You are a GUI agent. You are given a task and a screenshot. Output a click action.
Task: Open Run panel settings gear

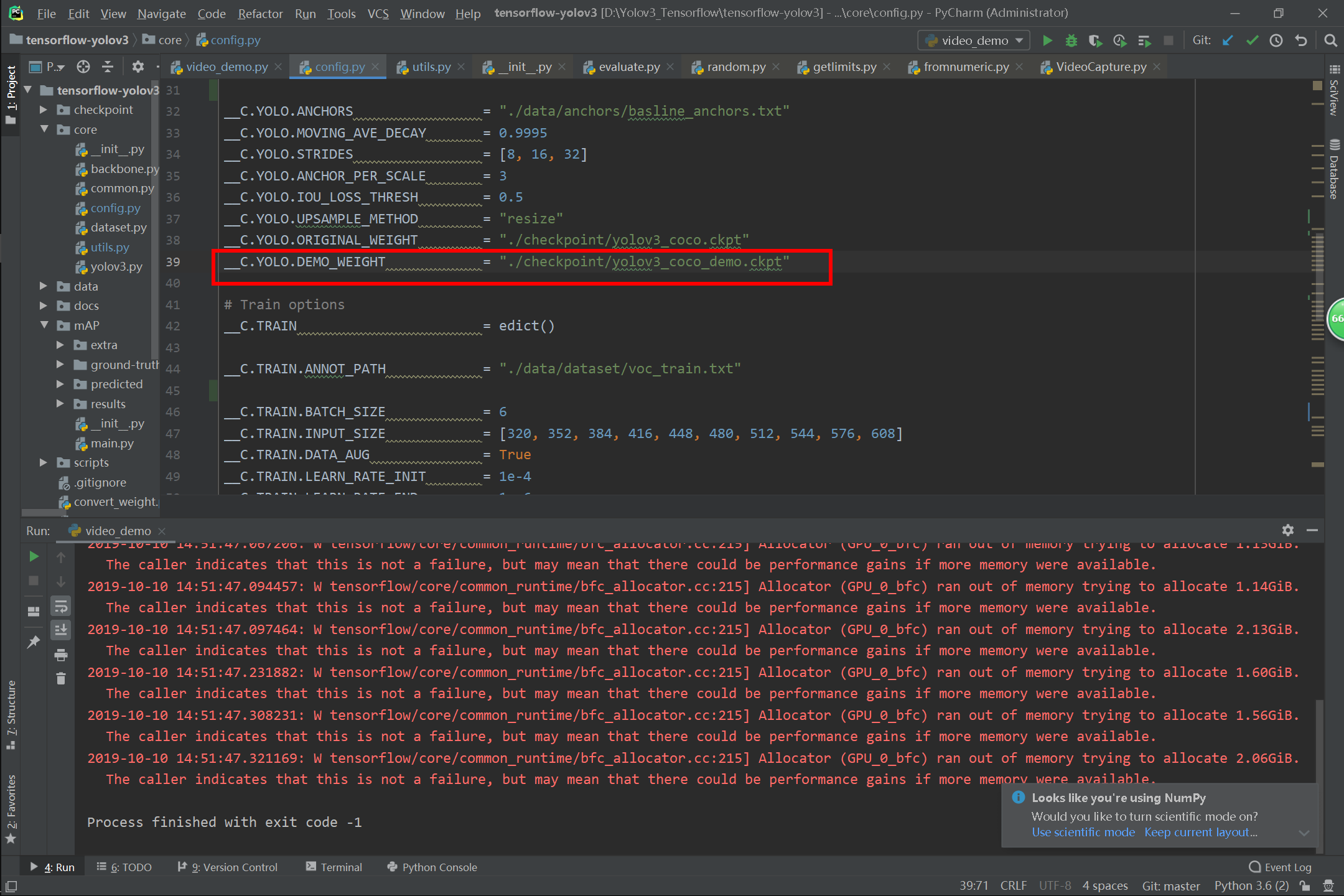tap(1288, 530)
